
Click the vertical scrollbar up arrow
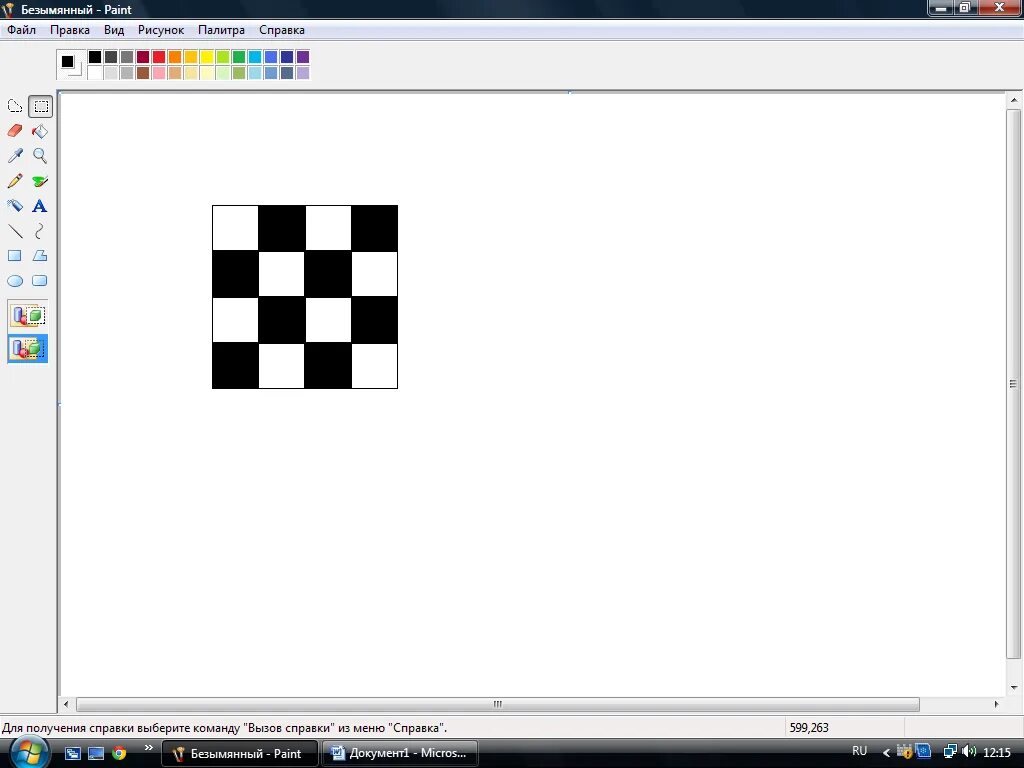coord(1014,101)
